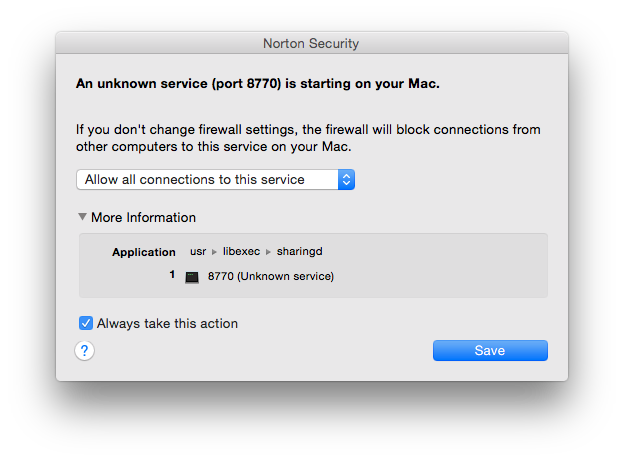Collapse the More Information disclosure triangle
This screenshot has height=461, width=624.
point(82,217)
